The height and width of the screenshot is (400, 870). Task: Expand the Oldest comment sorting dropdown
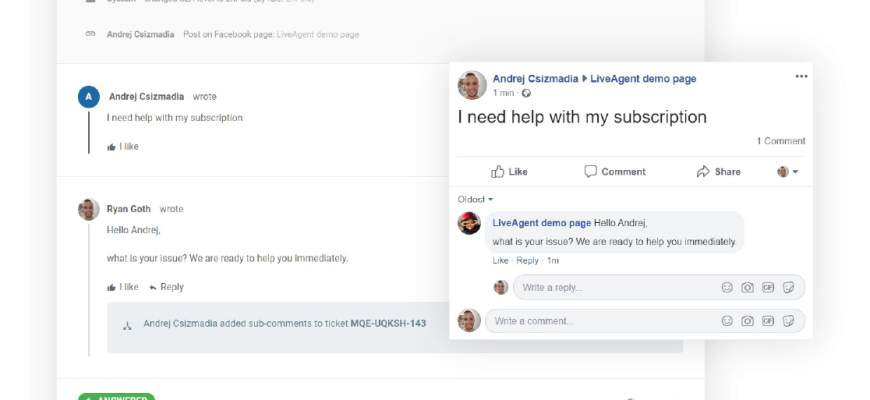point(476,200)
